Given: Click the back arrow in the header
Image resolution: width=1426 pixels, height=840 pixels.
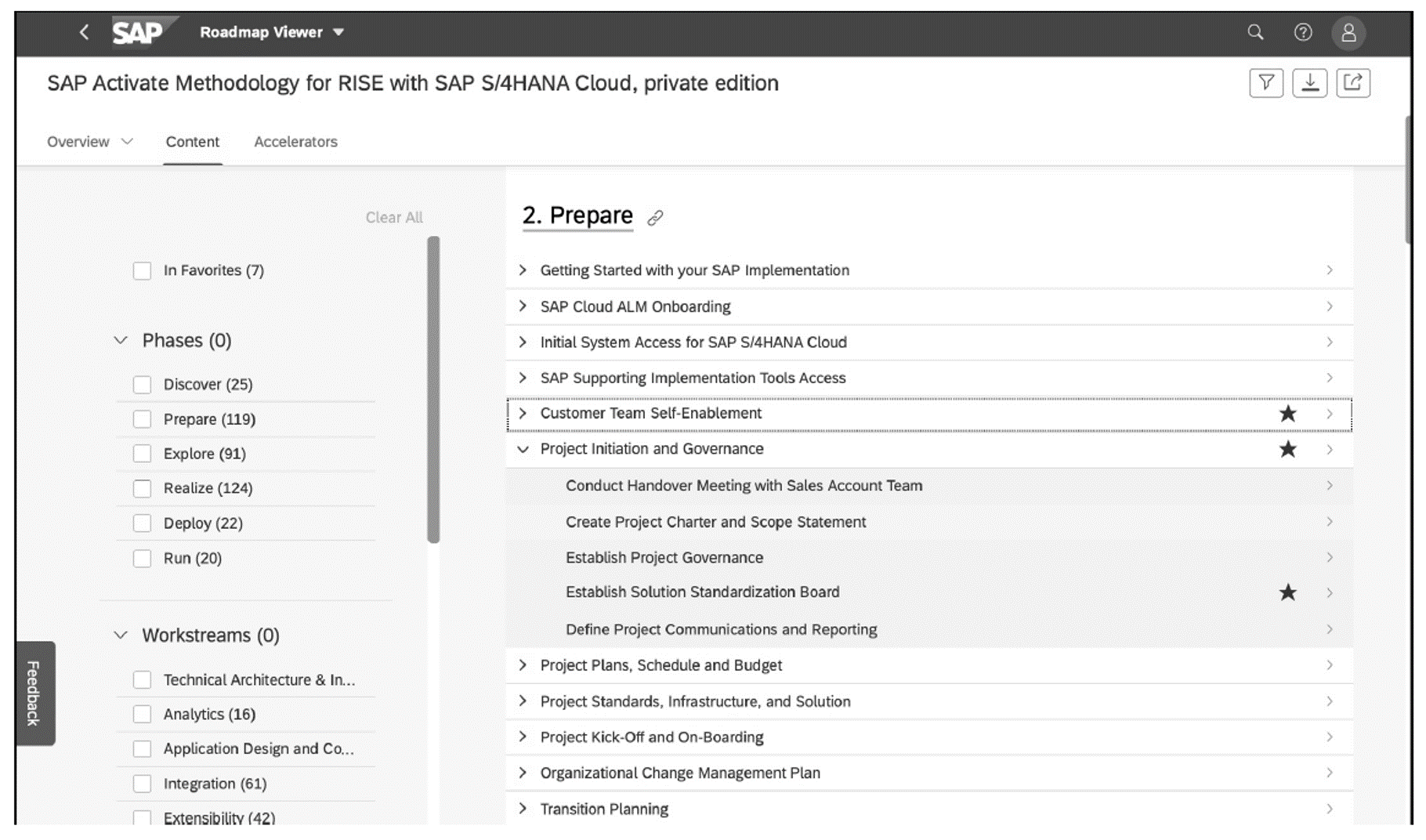Looking at the screenshot, I should click(84, 32).
